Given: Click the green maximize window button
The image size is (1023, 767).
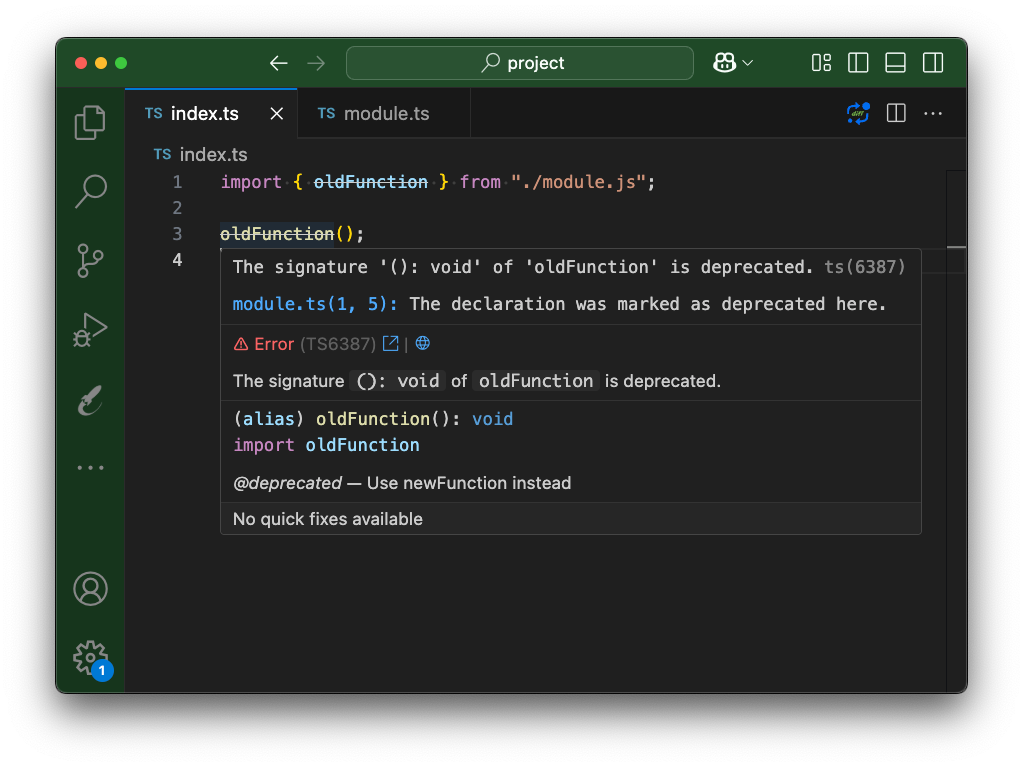Looking at the screenshot, I should pos(121,63).
